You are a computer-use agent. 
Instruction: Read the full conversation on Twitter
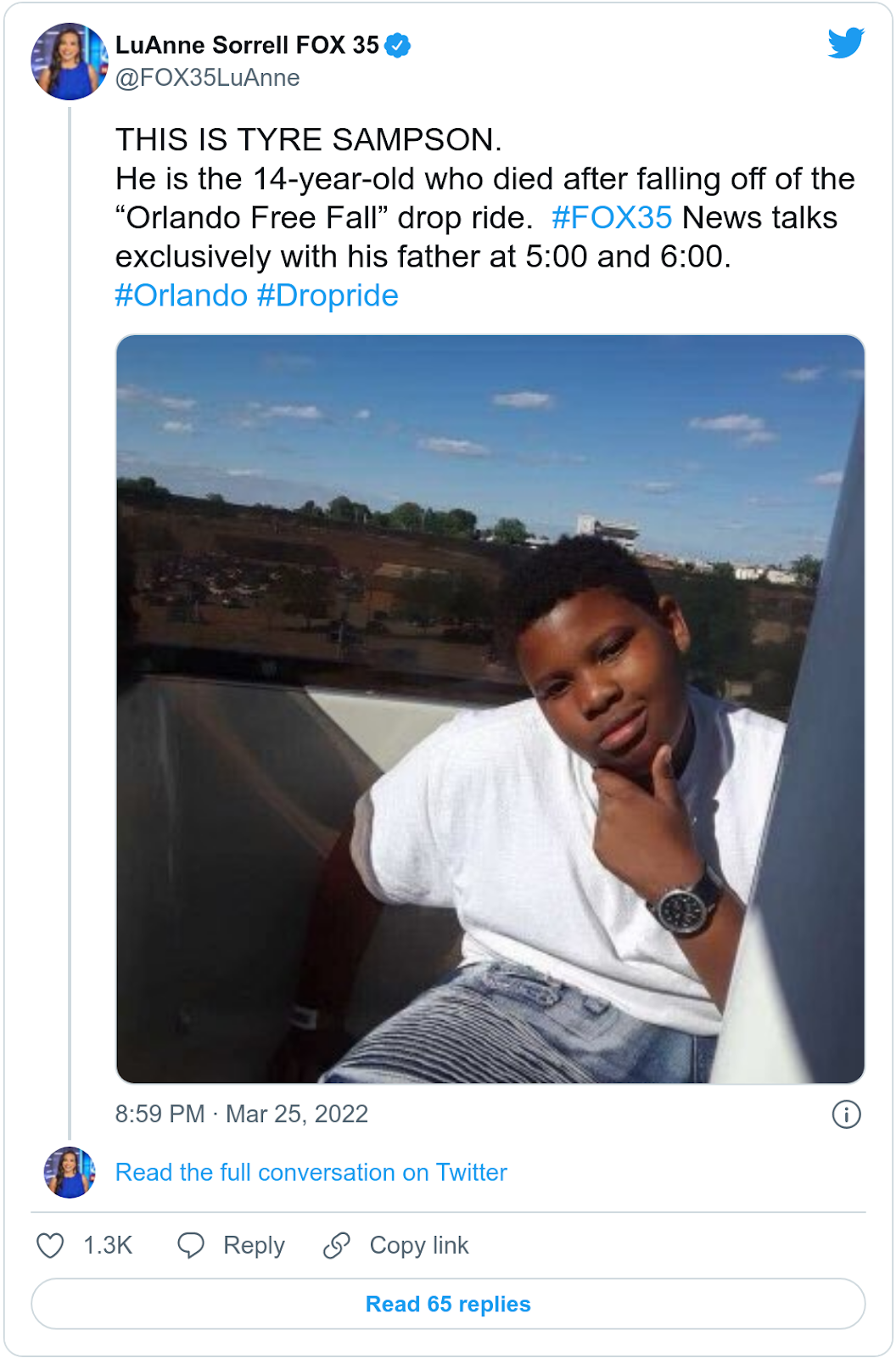pos(311,1172)
